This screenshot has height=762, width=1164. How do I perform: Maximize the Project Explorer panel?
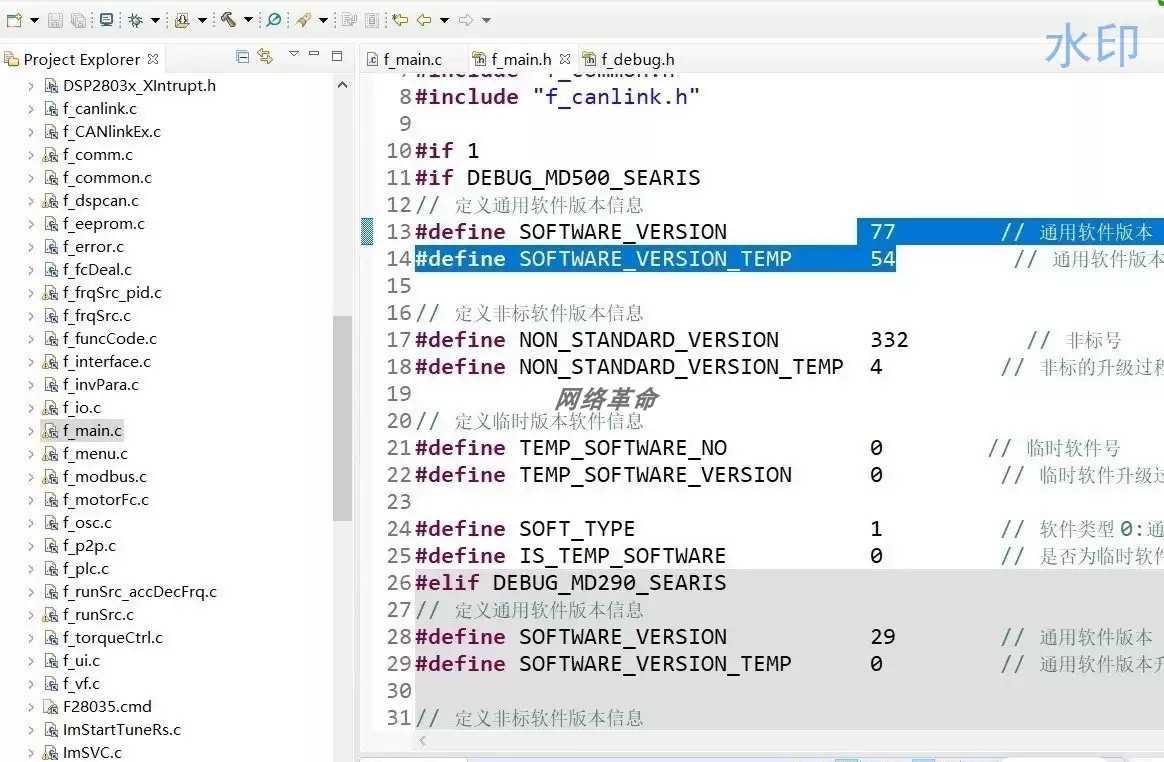point(337,56)
